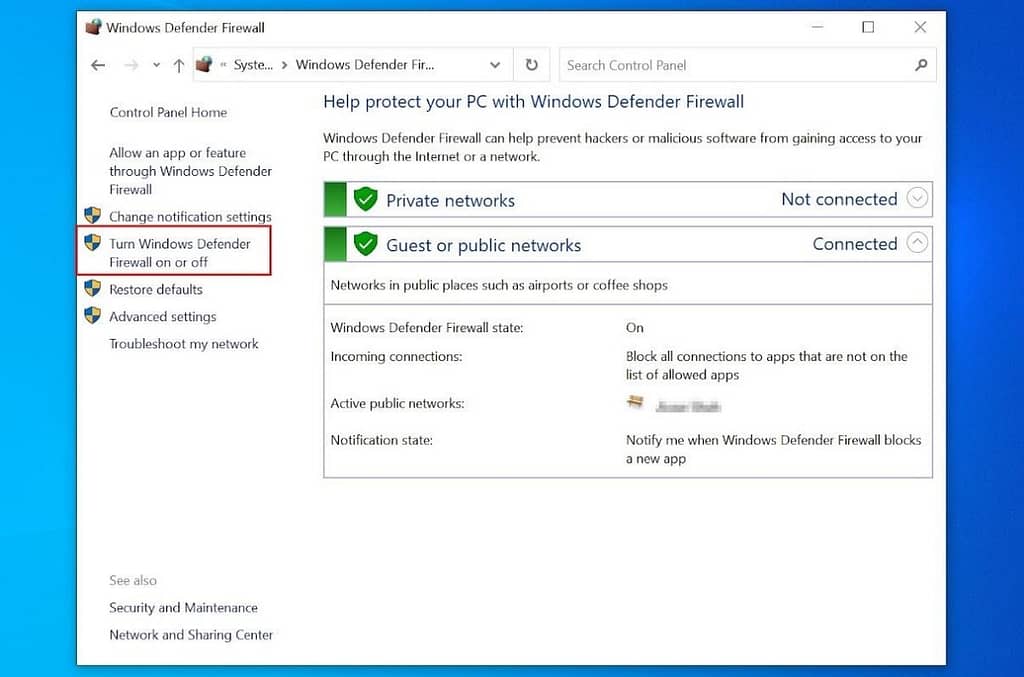Screen dimensions: 1024x677
Task: Click the Guest or public networks heading
Action: tap(483, 245)
